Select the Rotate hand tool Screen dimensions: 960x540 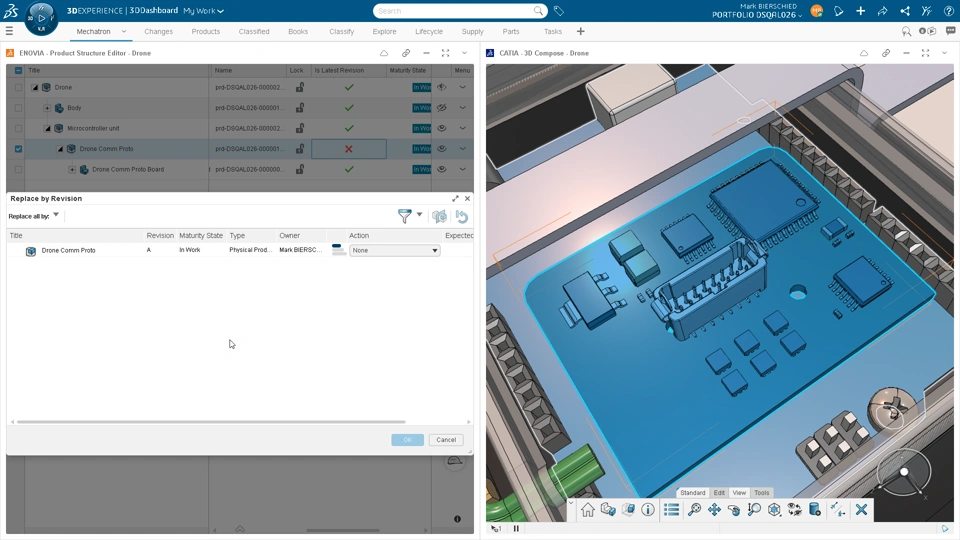click(x=734, y=509)
